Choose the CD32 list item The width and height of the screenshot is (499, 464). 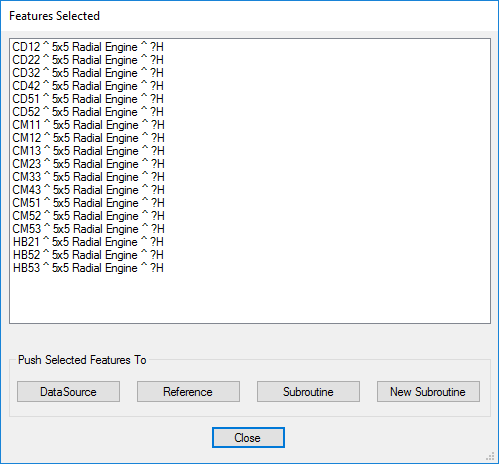[88, 73]
